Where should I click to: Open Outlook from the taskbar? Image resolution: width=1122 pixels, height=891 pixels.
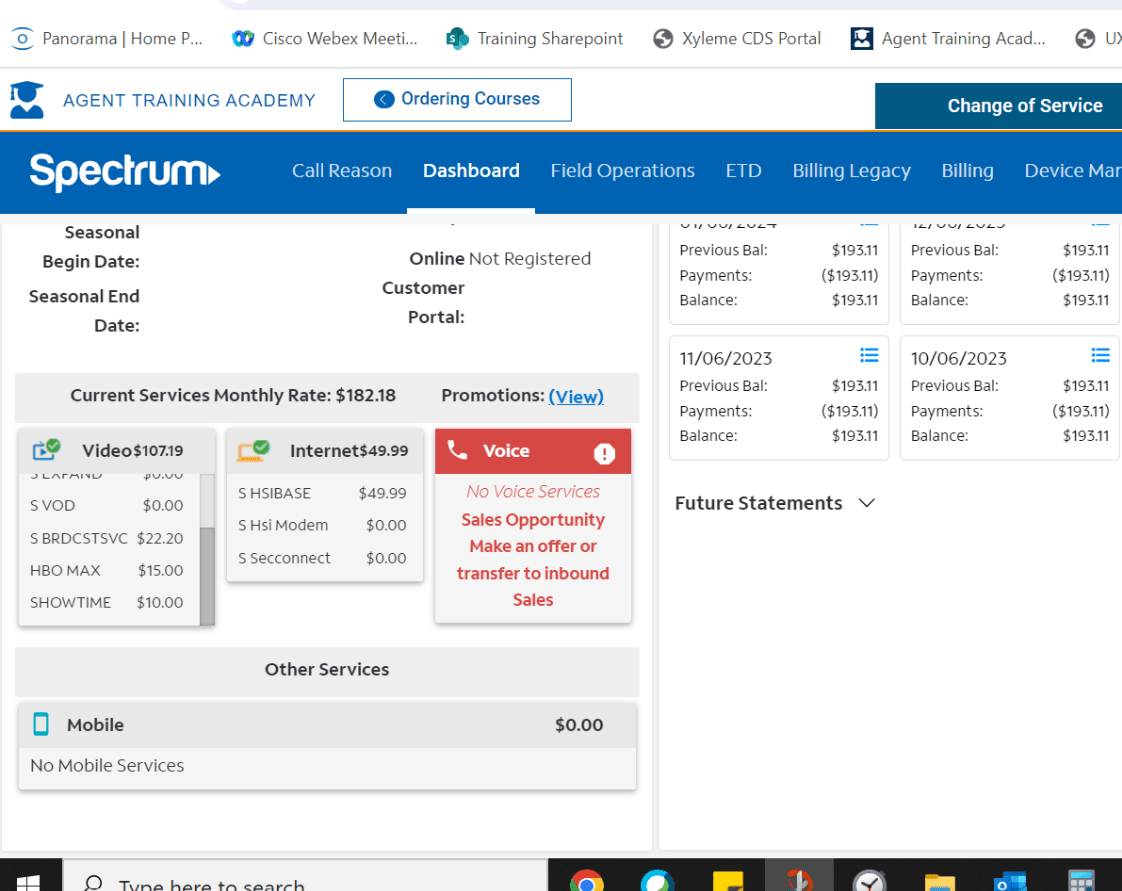coord(1009,881)
